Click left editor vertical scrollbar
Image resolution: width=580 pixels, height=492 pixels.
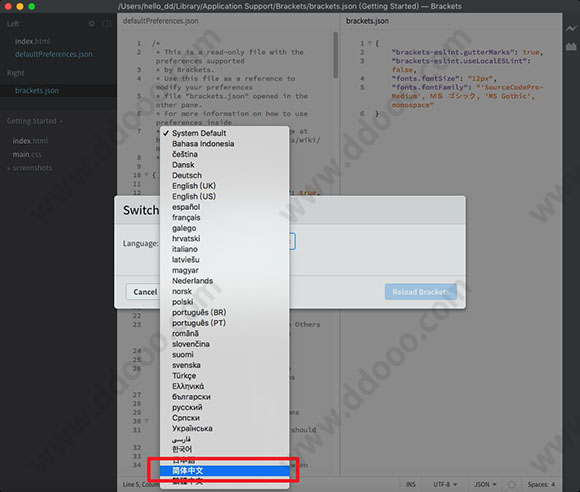(335, 55)
